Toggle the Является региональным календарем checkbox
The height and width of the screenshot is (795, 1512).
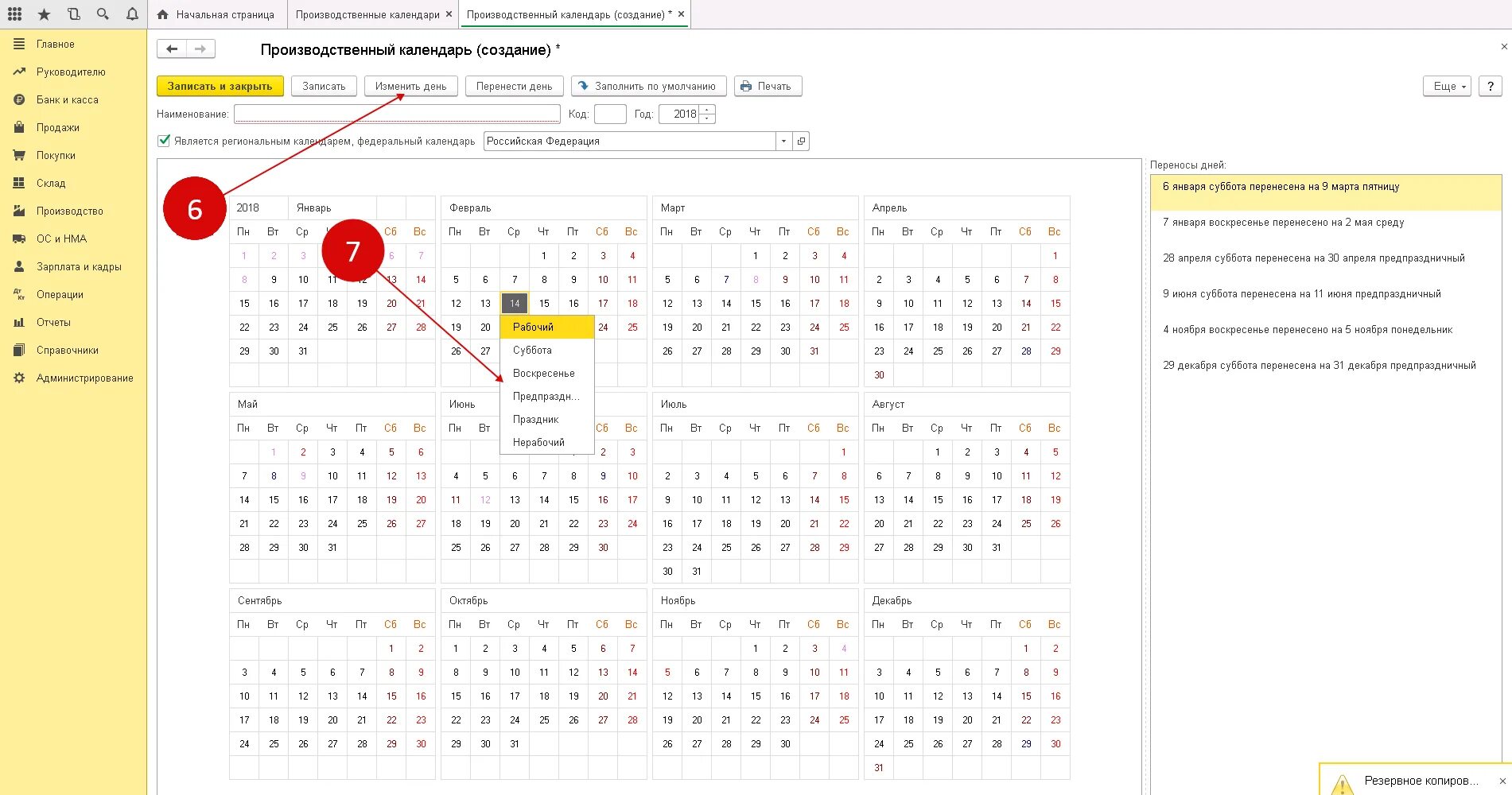coord(164,141)
